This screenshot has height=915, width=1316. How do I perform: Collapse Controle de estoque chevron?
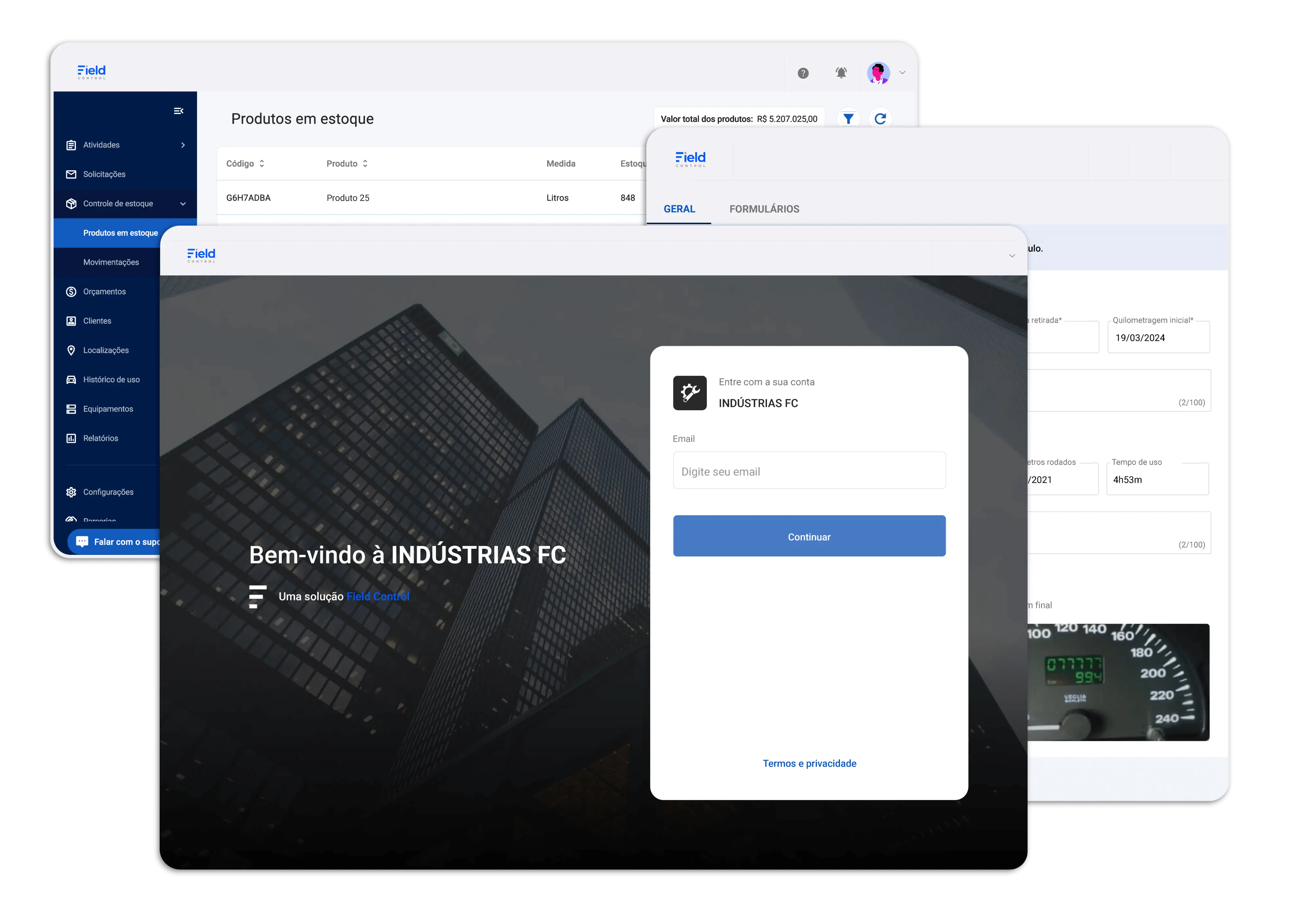click(183, 203)
